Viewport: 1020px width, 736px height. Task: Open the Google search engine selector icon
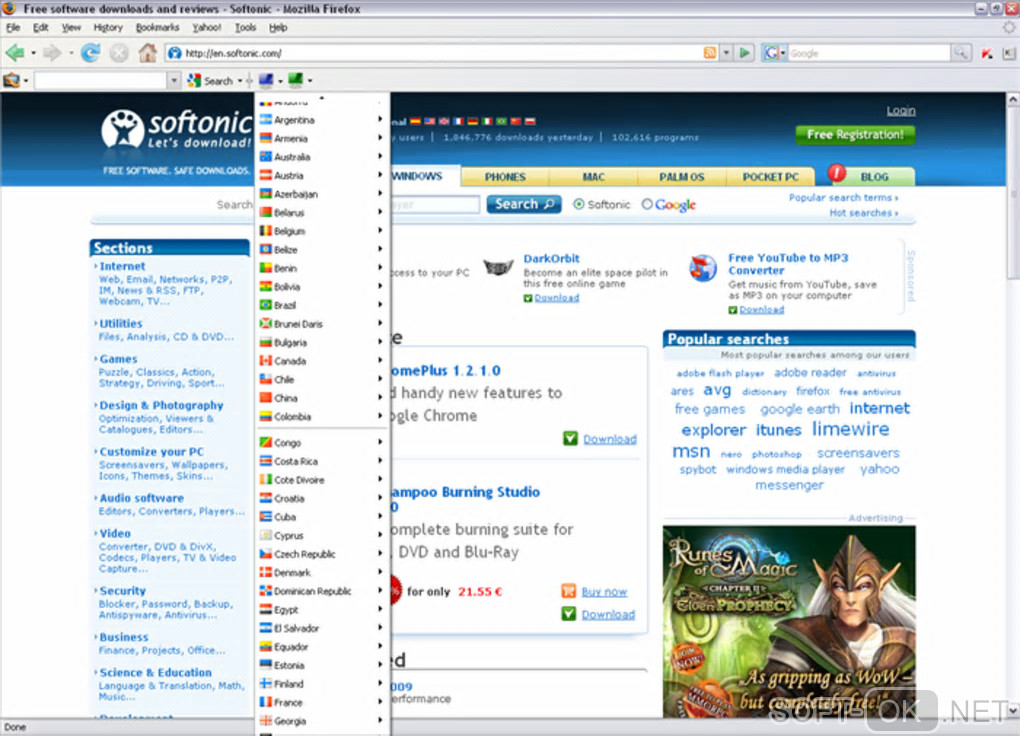(774, 53)
